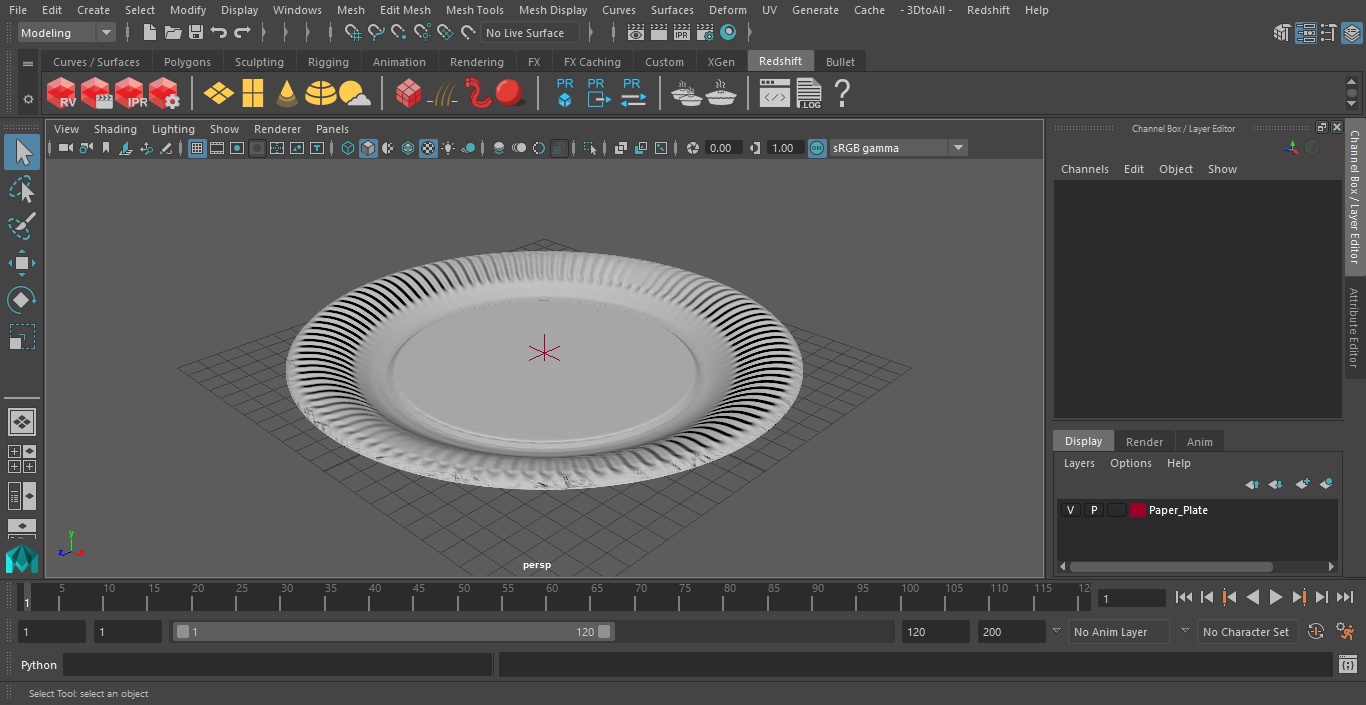The width and height of the screenshot is (1366, 705).
Task: Open the Redshift script editor icon
Action: pyautogui.click(x=774, y=93)
